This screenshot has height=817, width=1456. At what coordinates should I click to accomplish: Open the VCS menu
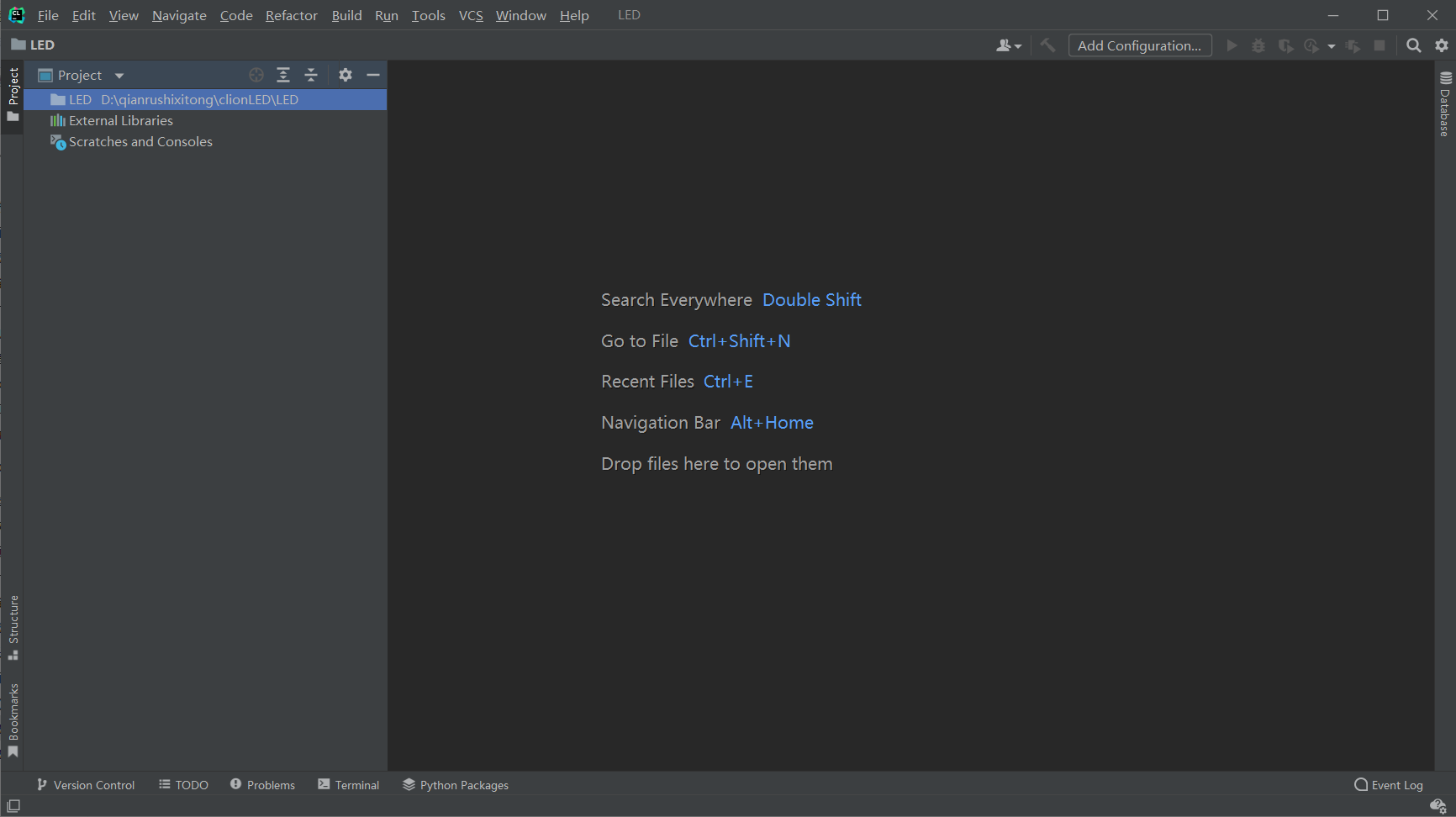(x=471, y=15)
